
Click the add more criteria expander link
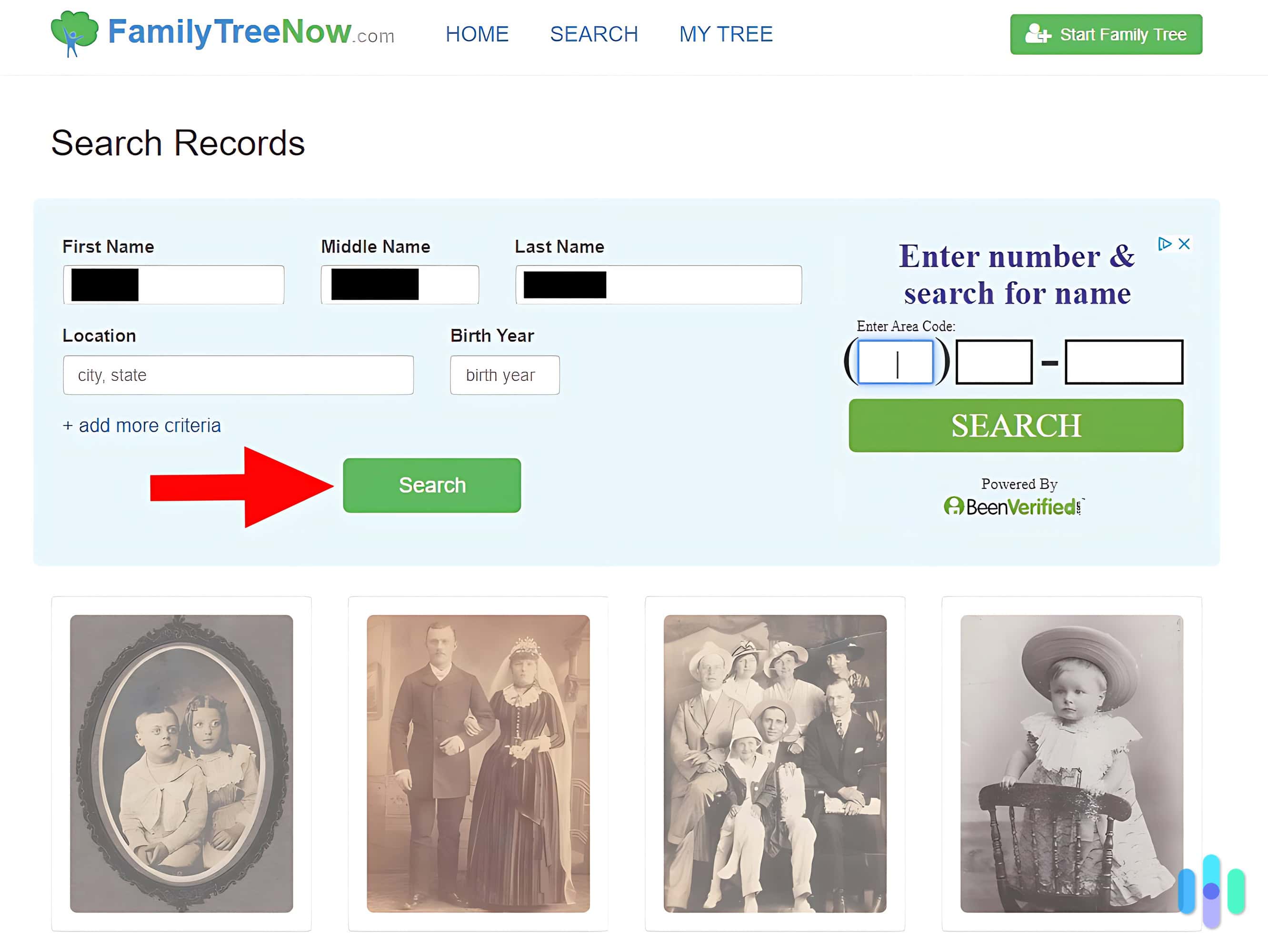pos(141,425)
